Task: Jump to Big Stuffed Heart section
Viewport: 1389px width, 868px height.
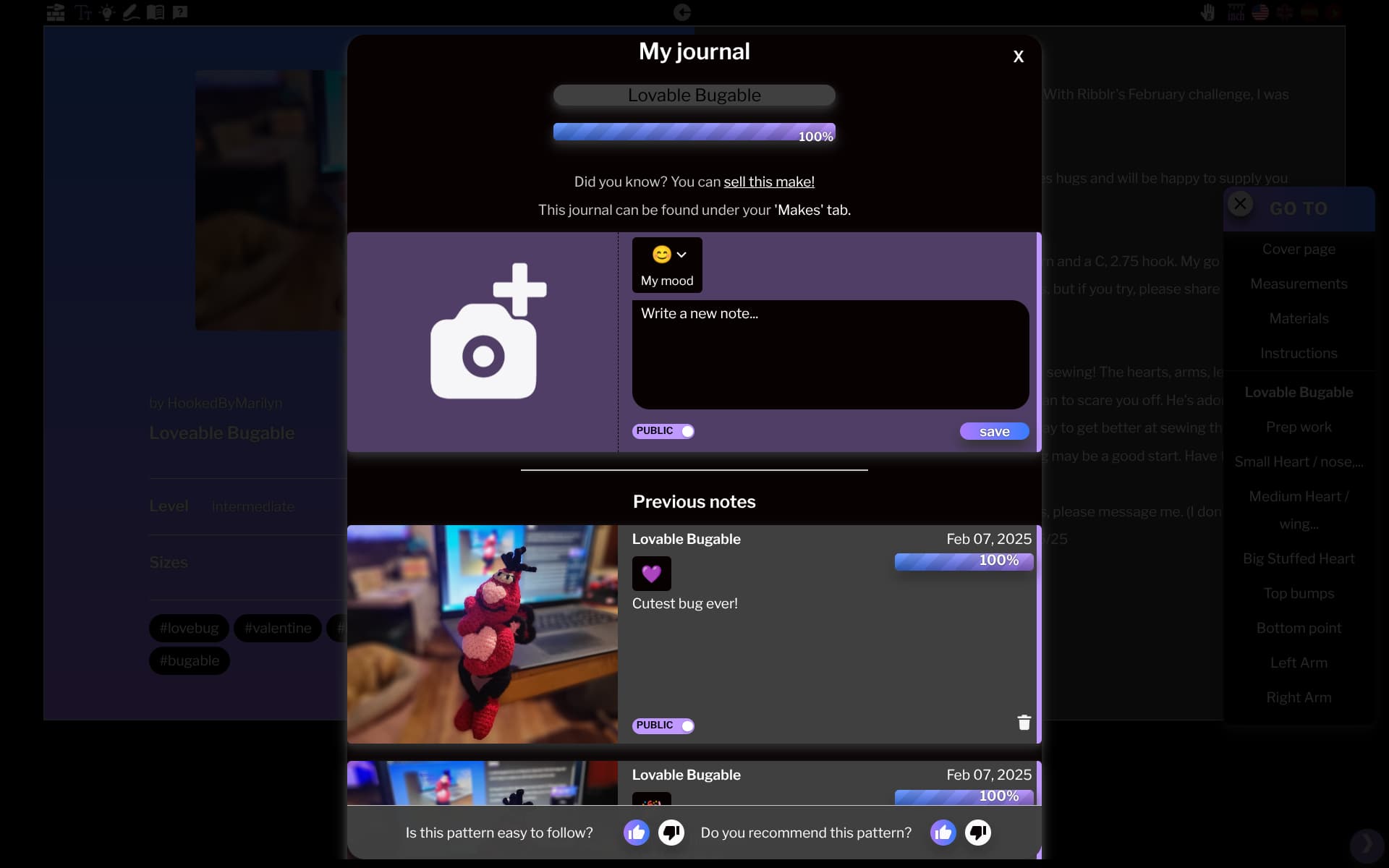Action: (x=1299, y=558)
